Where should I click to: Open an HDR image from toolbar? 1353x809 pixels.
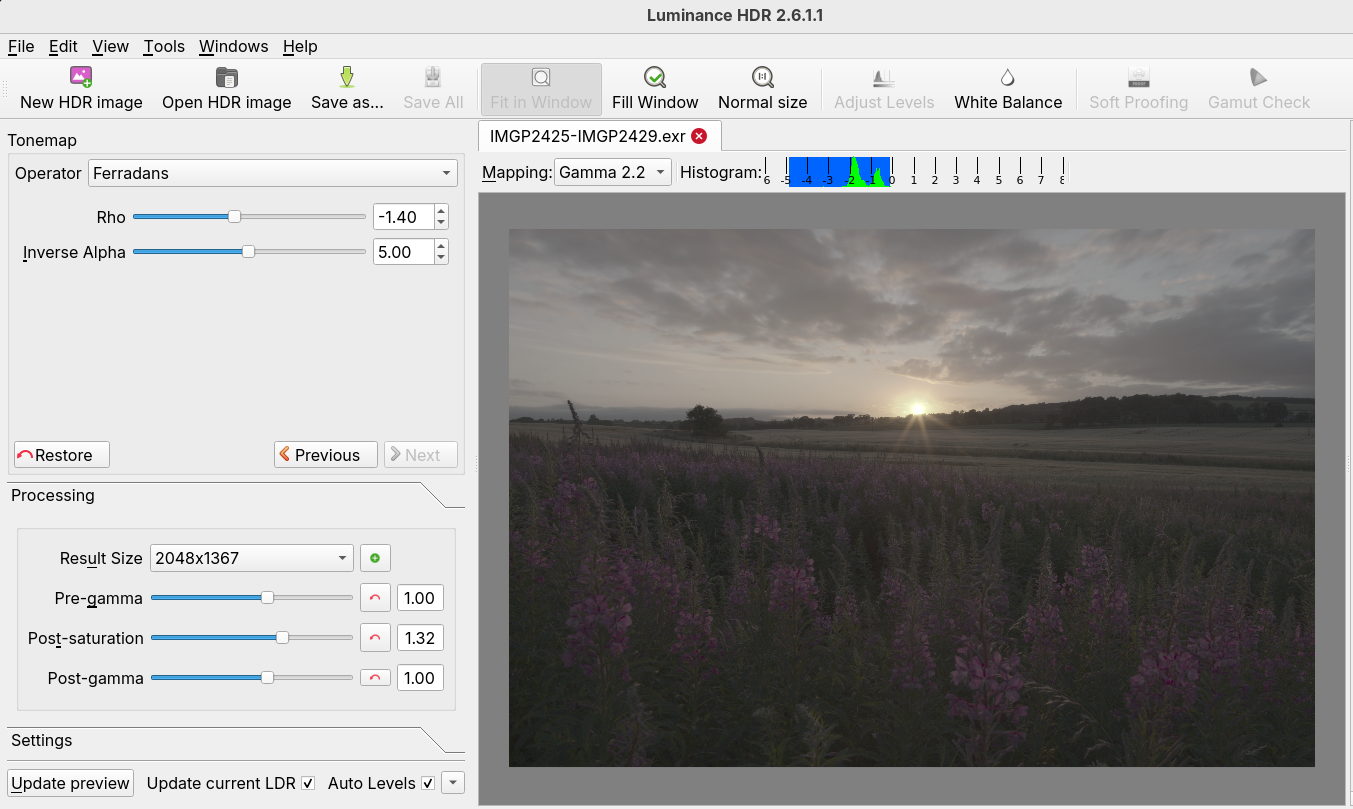click(227, 78)
